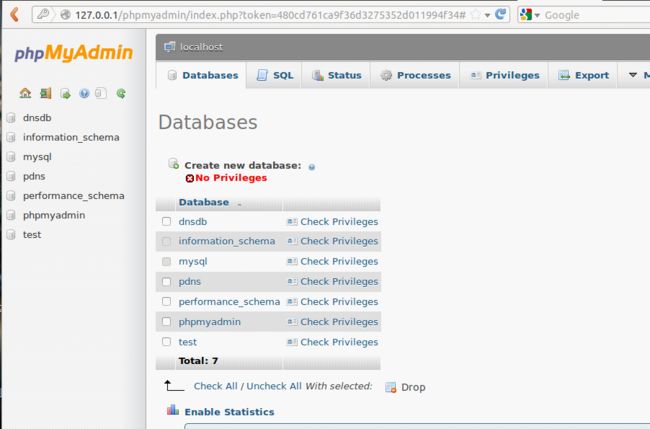Click the log out door icon
The height and width of the screenshot is (429, 650).
coord(46,93)
